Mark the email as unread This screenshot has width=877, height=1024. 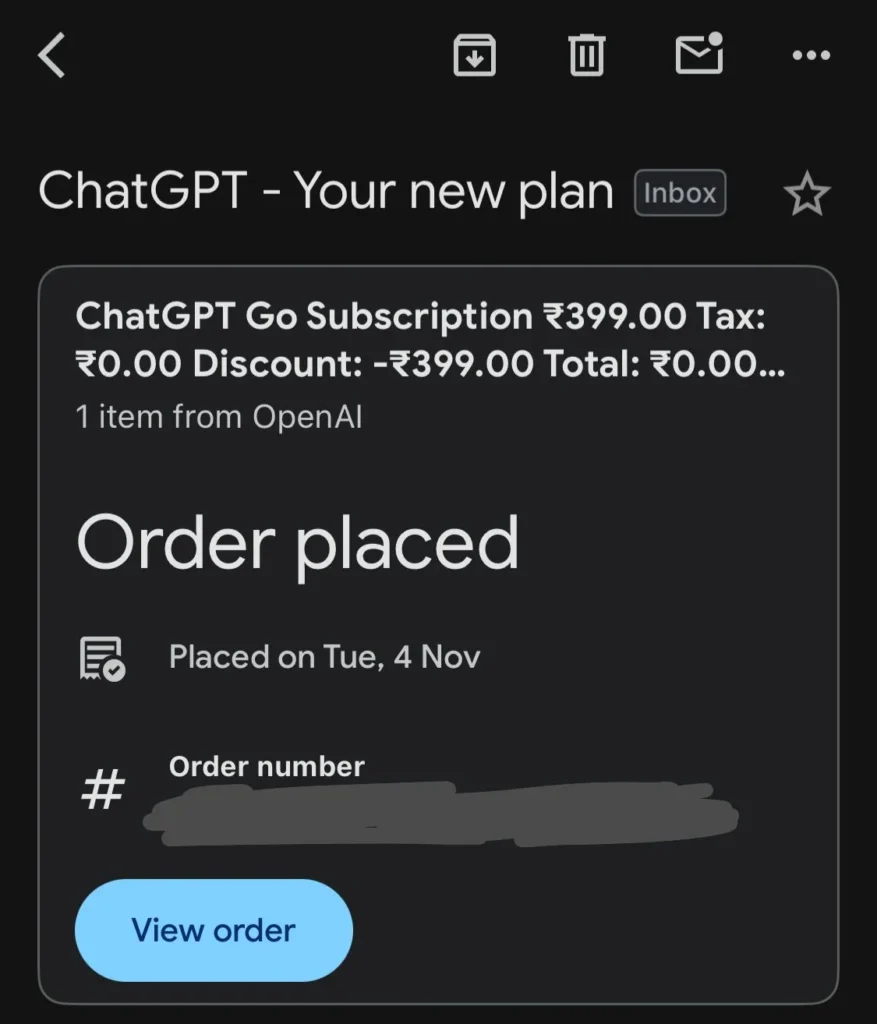click(699, 55)
